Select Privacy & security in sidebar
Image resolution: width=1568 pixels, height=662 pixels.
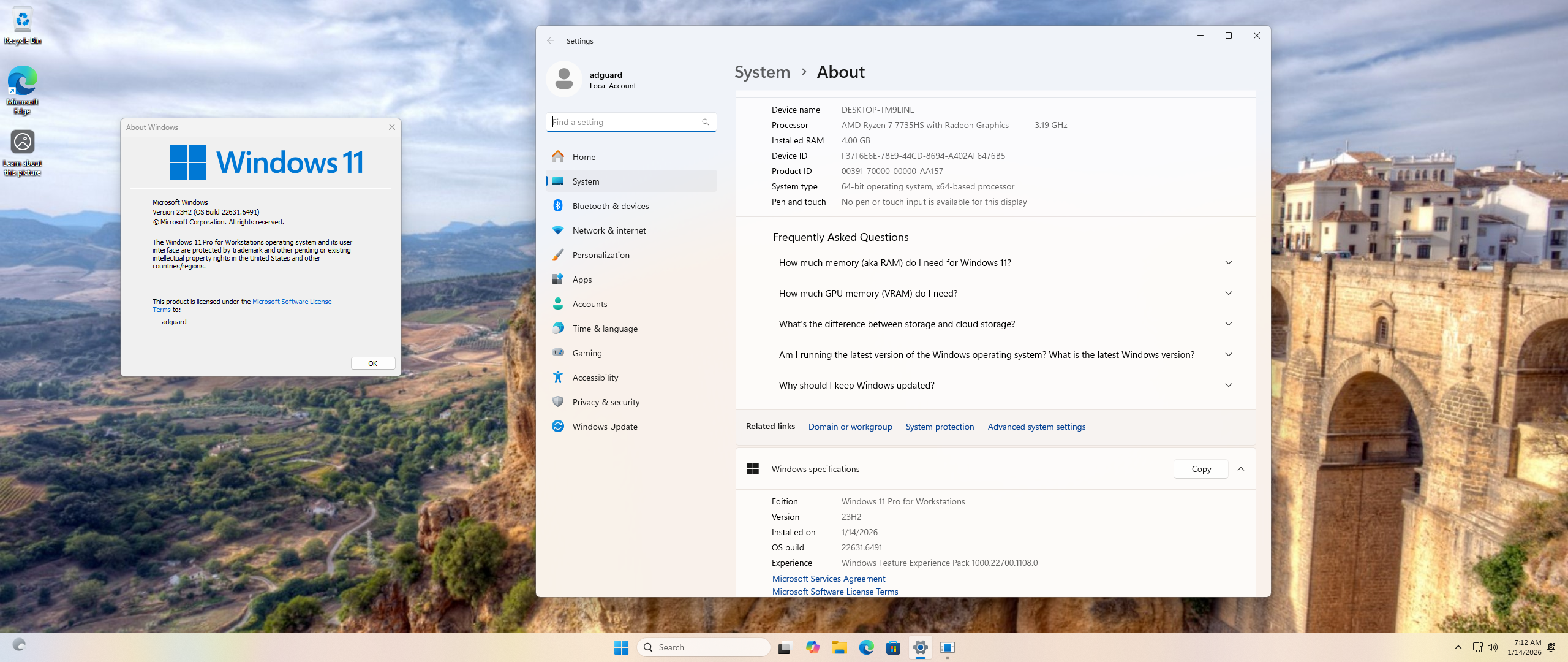tap(606, 402)
